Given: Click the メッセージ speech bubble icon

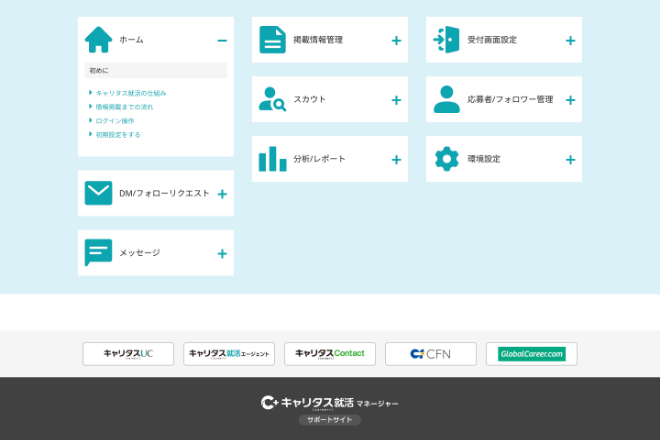Looking at the screenshot, I should [x=98, y=253].
